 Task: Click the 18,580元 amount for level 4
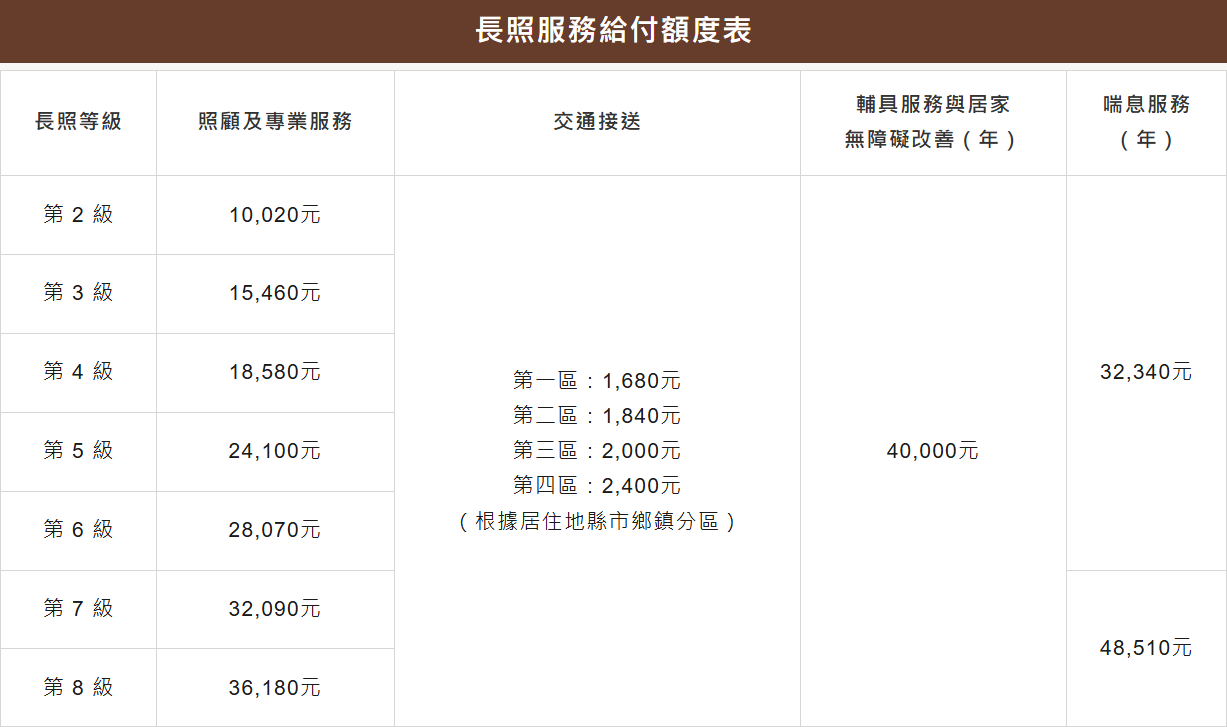[x=275, y=372]
